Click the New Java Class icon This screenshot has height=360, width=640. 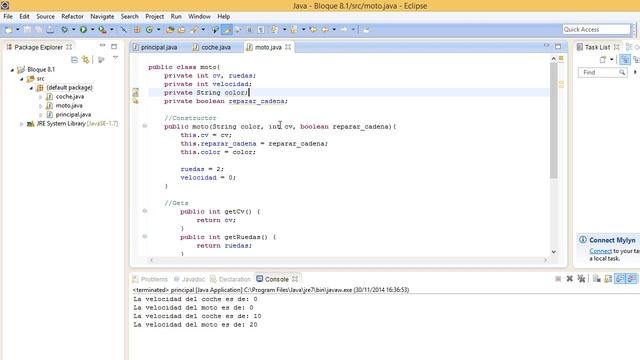coord(149,30)
